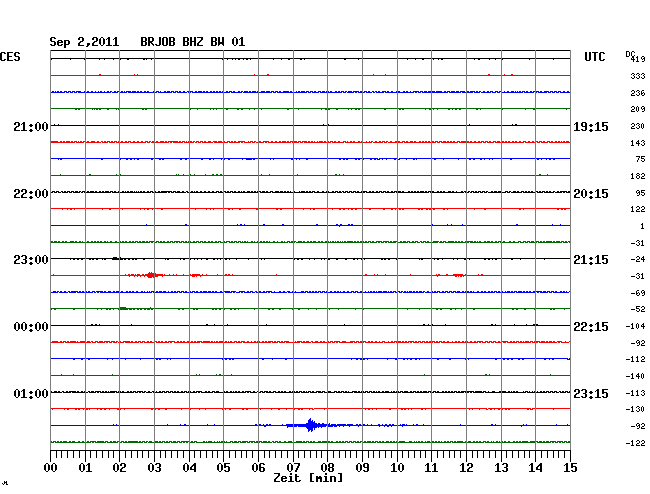Screen dimensions: 650x494
Task: Select the DC offset value -24
Action: coord(638,259)
